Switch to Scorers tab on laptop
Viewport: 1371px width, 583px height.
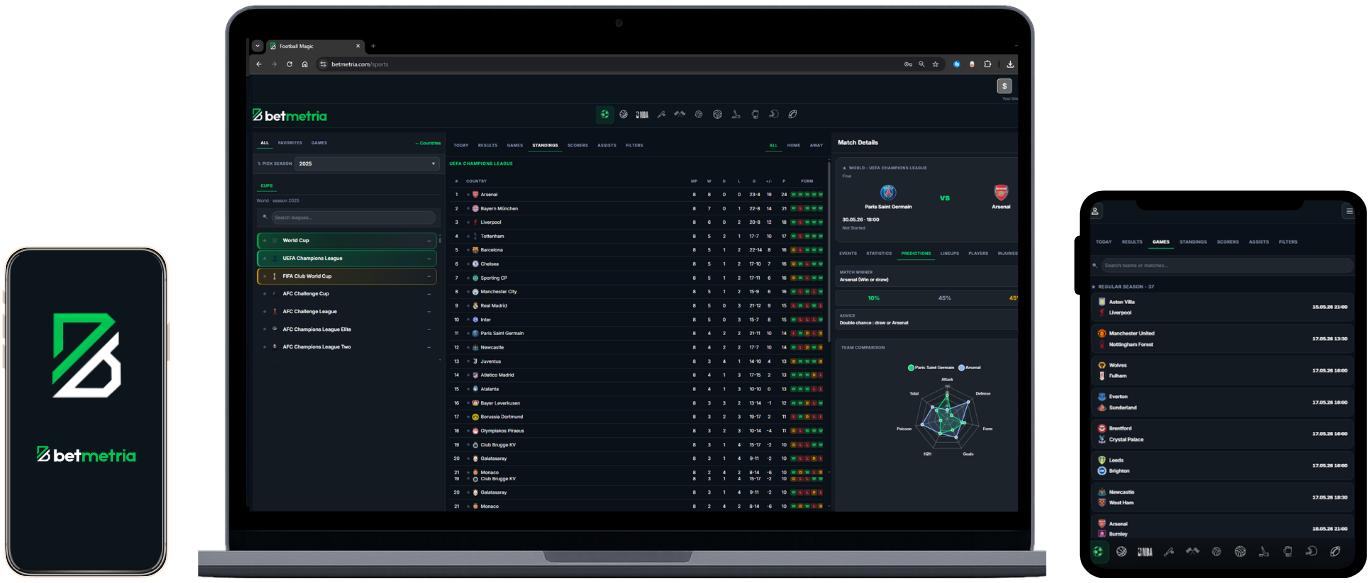(577, 145)
